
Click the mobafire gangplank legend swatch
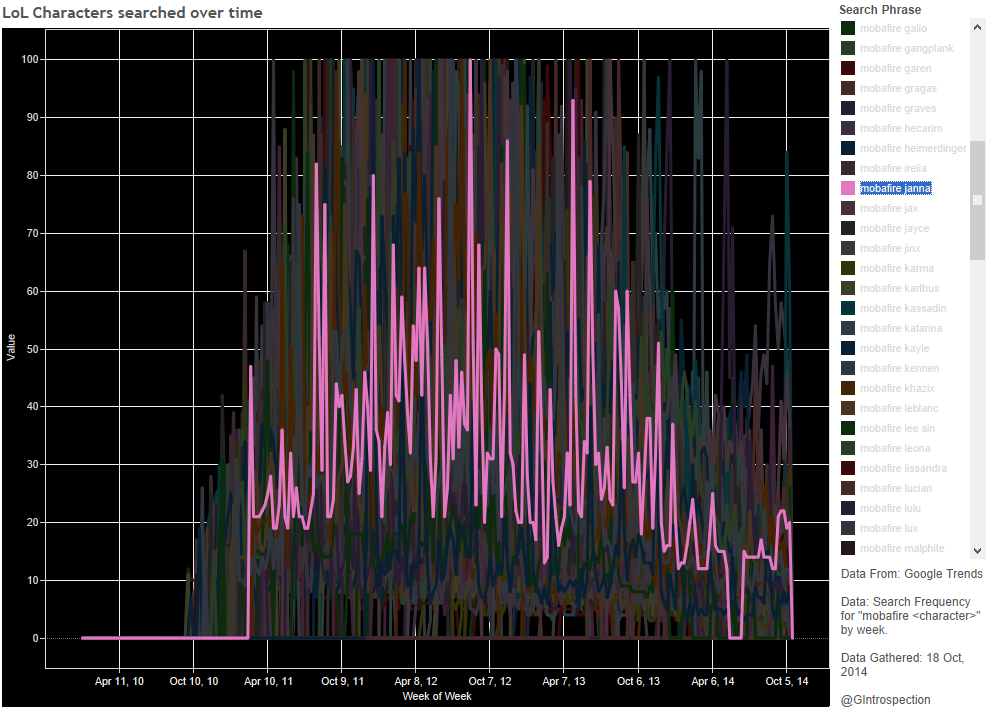coord(848,48)
